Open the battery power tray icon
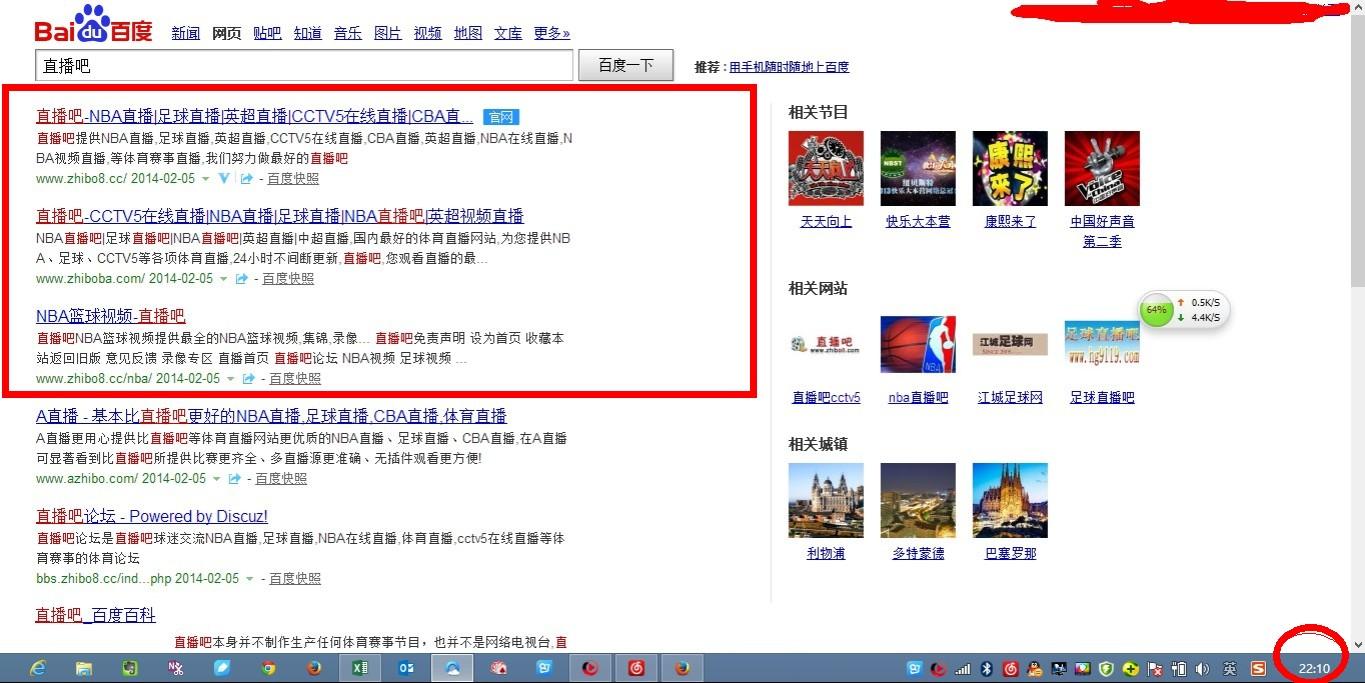This screenshot has width=1365, height=683. 1180,669
